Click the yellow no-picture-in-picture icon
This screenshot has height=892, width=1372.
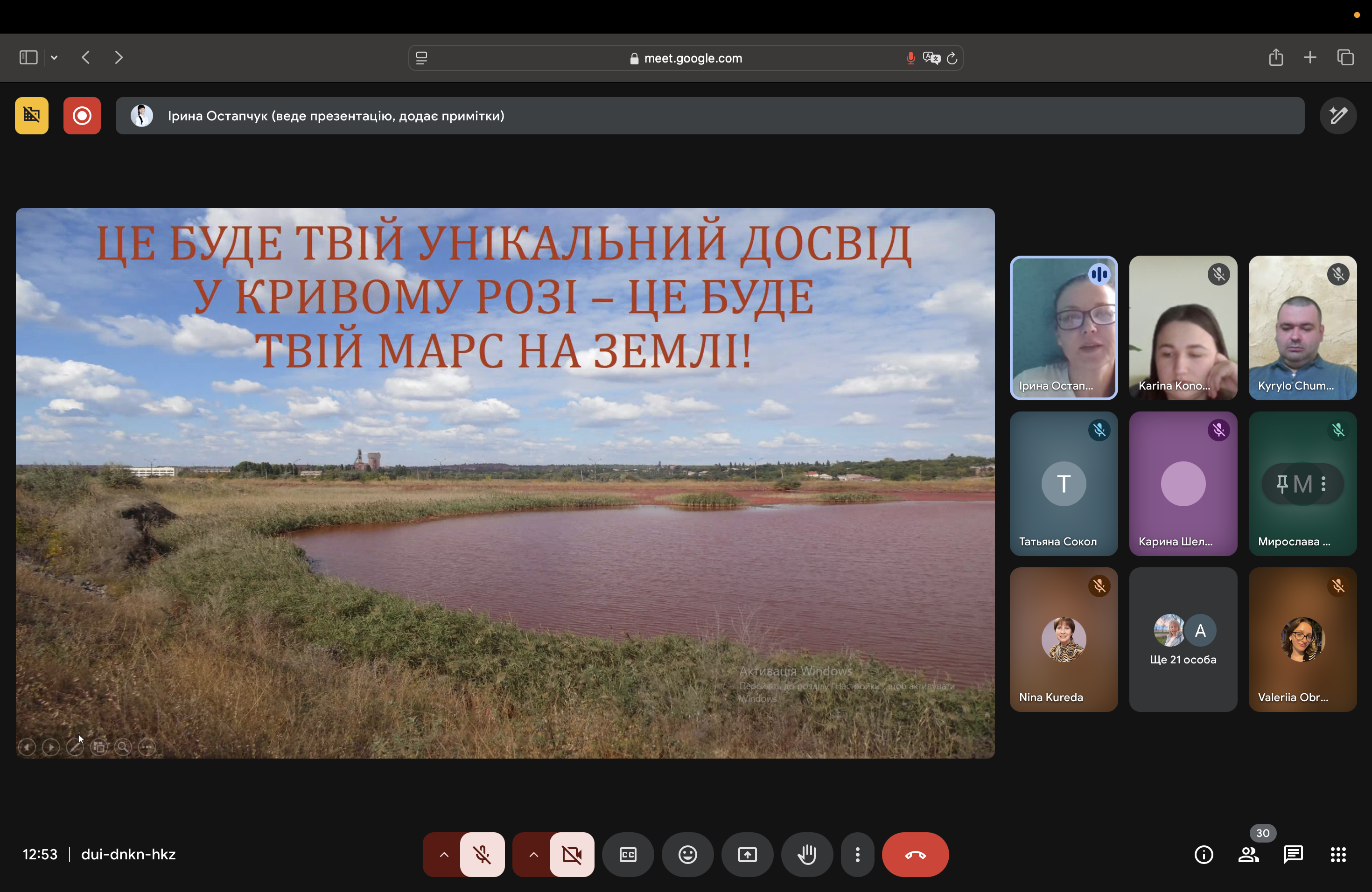point(32,116)
